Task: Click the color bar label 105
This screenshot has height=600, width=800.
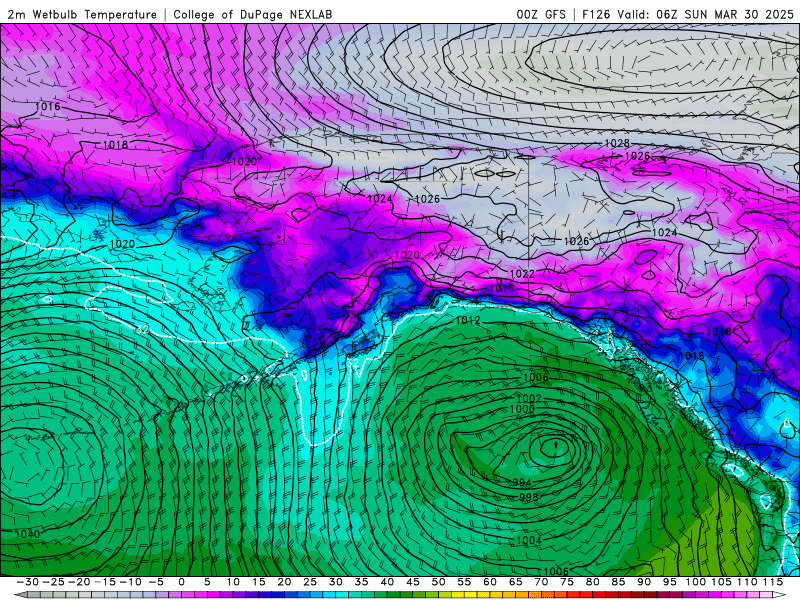Action: pyautogui.click(x=721, y=582)
